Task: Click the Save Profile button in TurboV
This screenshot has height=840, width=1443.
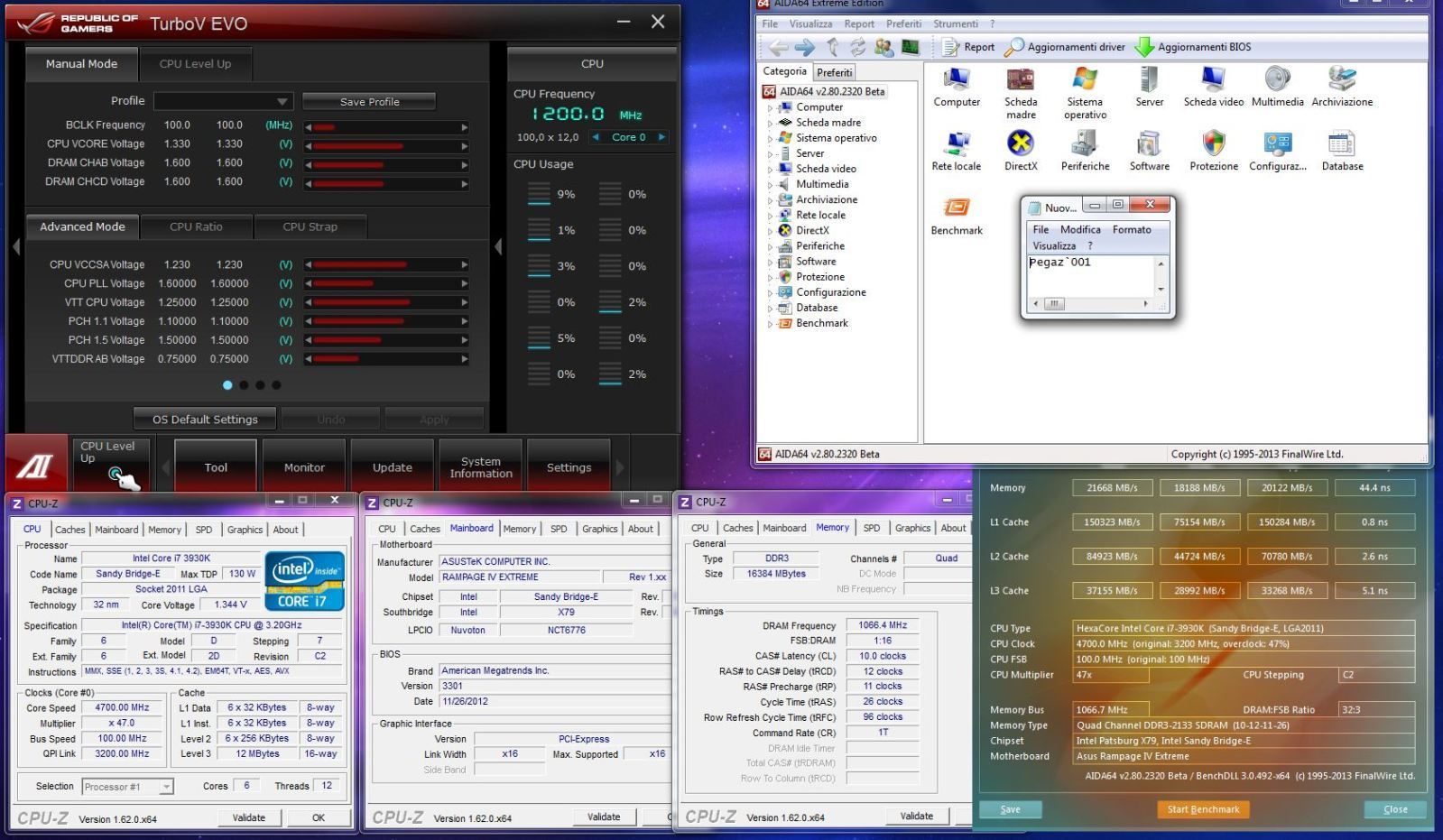Action: click(369, 101)
